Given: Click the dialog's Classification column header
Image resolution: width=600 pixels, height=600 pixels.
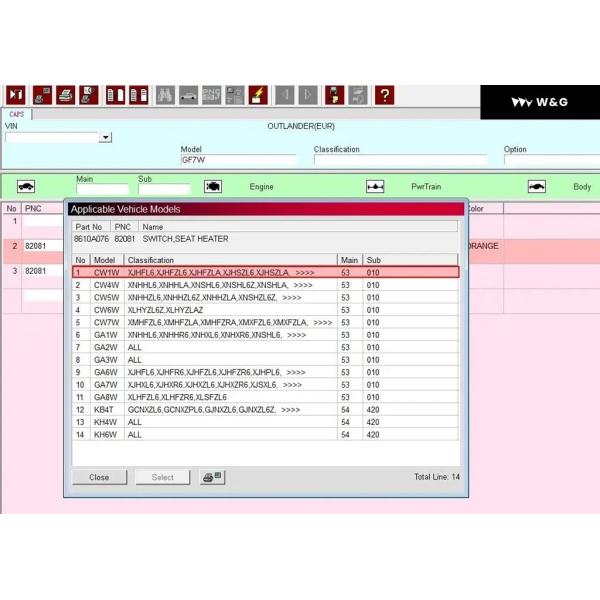Looking at the screenshot, I should point(231,260).
